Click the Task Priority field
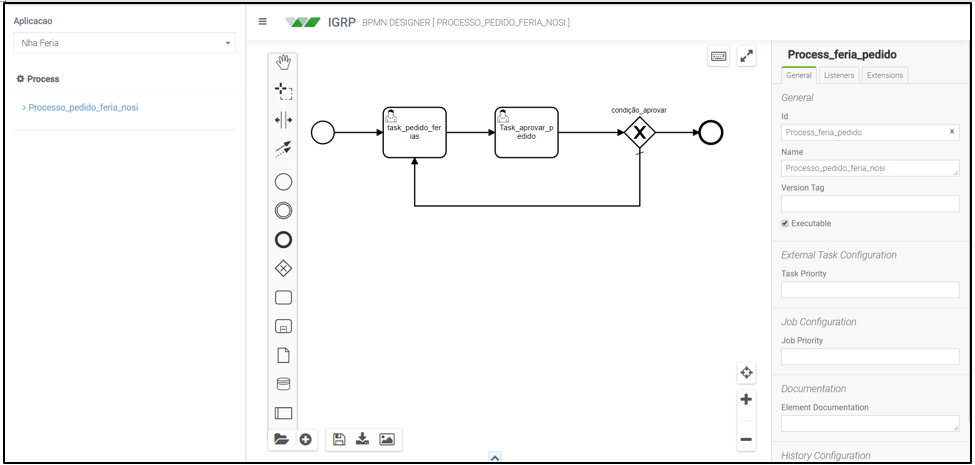 point(870,290)
